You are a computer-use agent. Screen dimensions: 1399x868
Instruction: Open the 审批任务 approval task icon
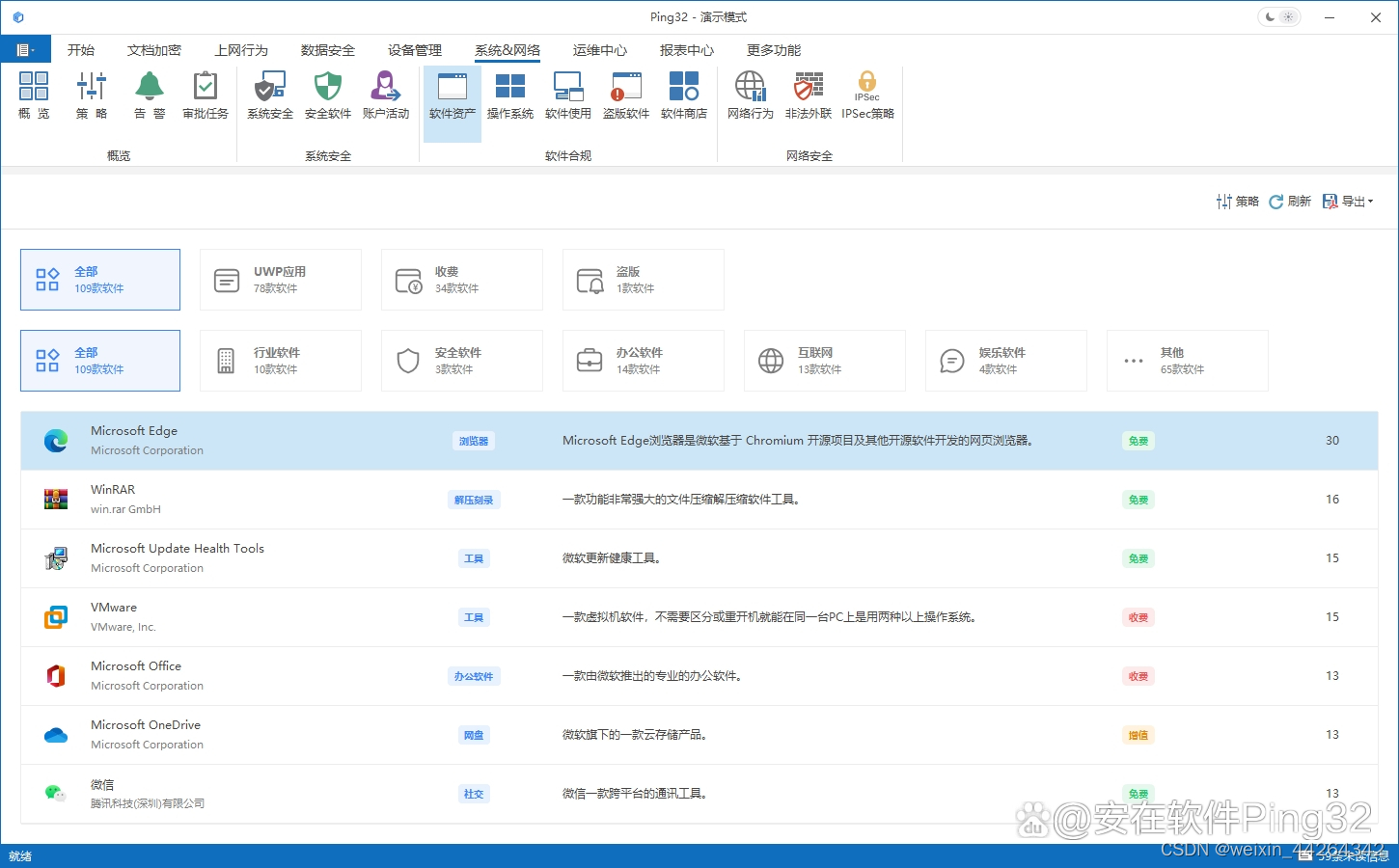(x=206, y=95)
